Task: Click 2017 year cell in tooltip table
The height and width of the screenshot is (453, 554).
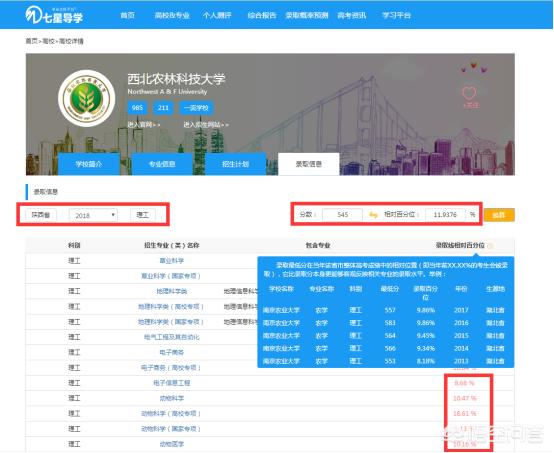Action: pyautogui.click(x=461, y=310)
